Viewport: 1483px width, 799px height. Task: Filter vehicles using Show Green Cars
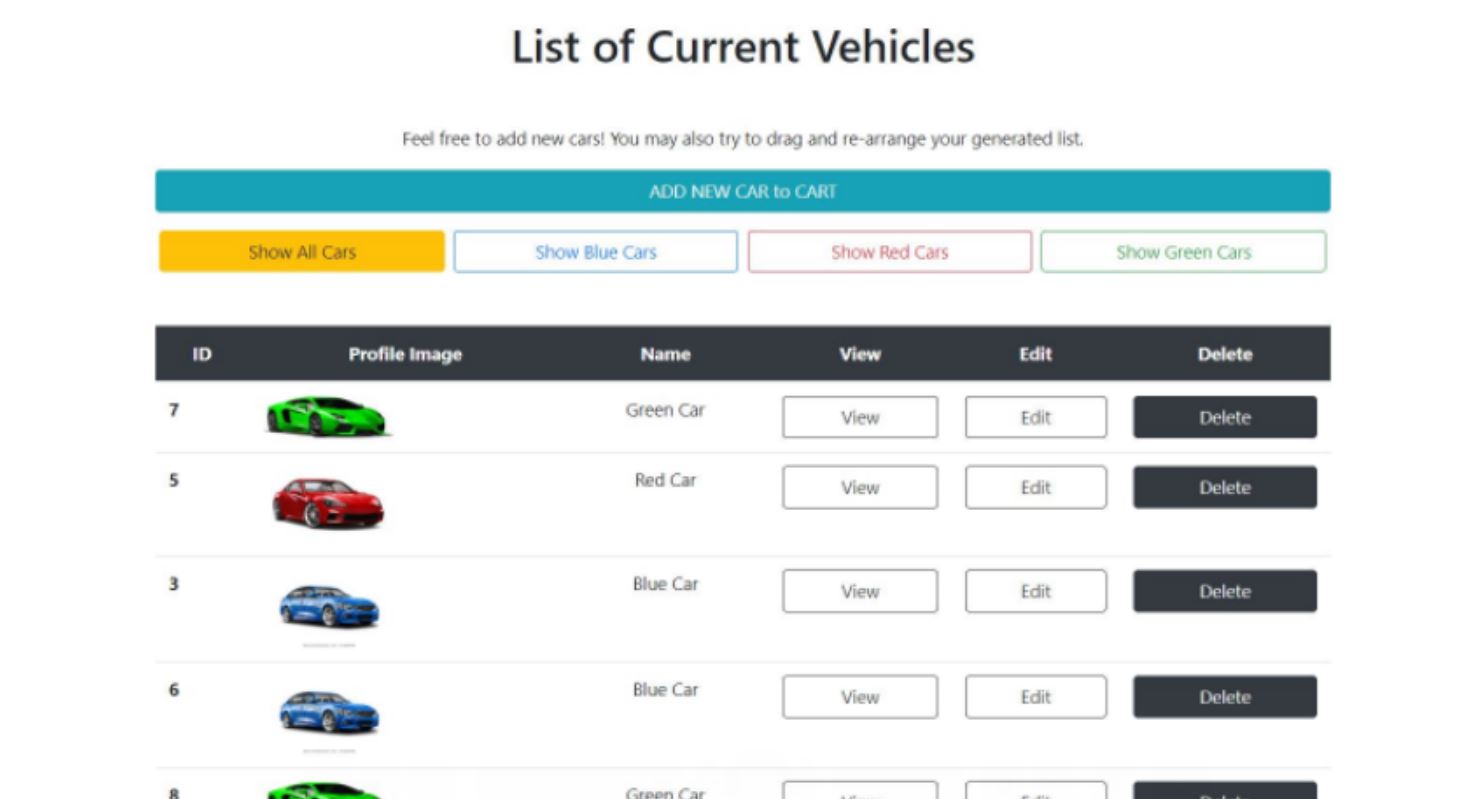(1183, 252)
